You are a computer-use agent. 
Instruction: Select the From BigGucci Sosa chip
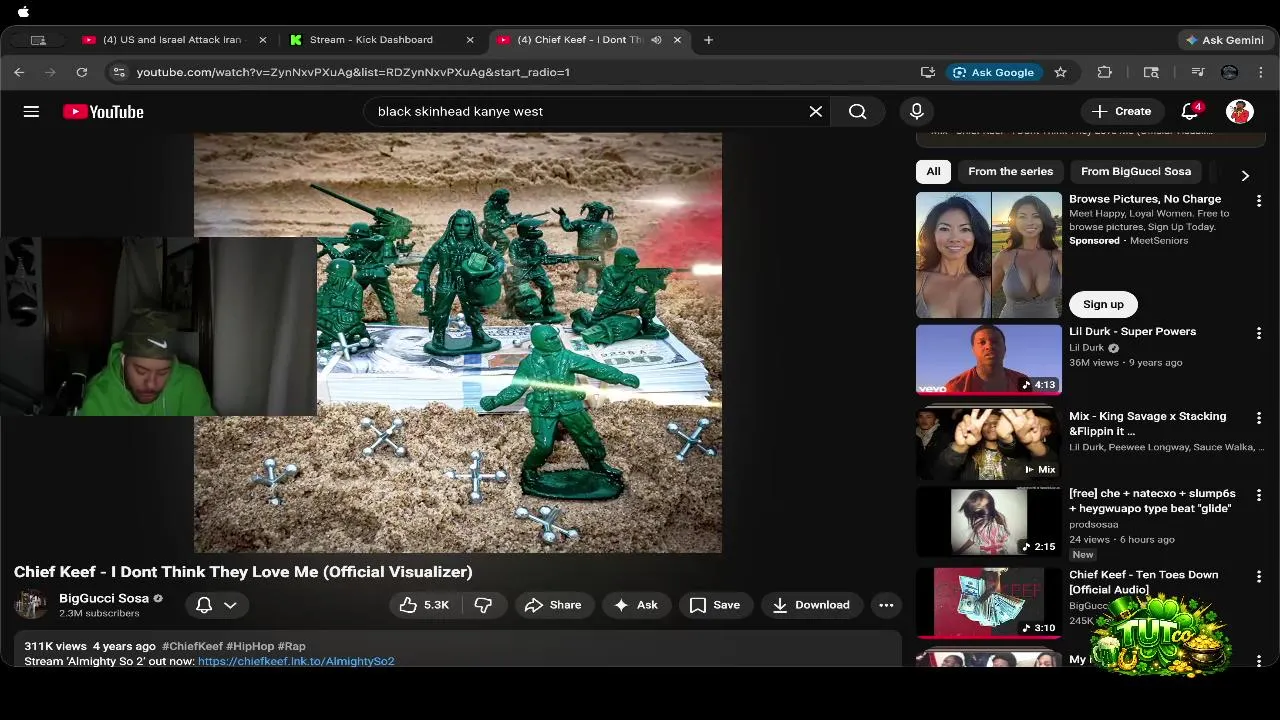pos(1135,171)
